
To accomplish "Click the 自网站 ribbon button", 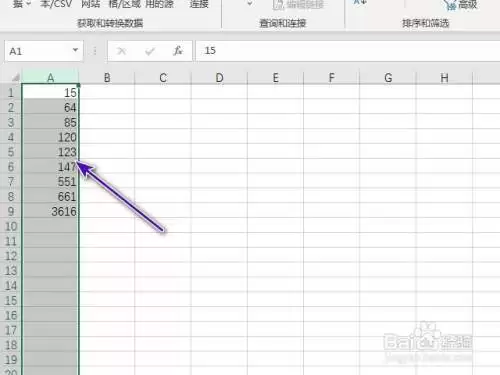I will pyautogui.click(x=91, y=4).
